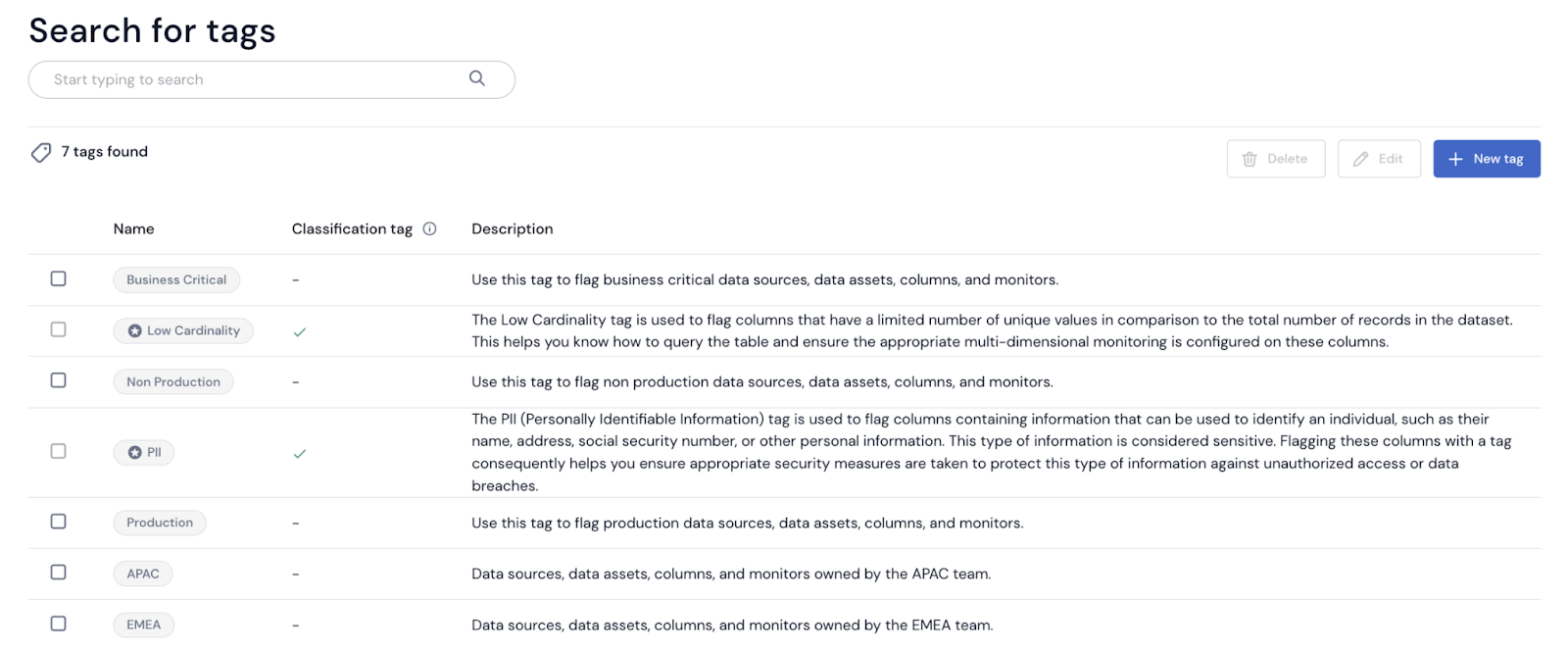
Task: Click the info icon next to Classification tag
Action: 429,227
